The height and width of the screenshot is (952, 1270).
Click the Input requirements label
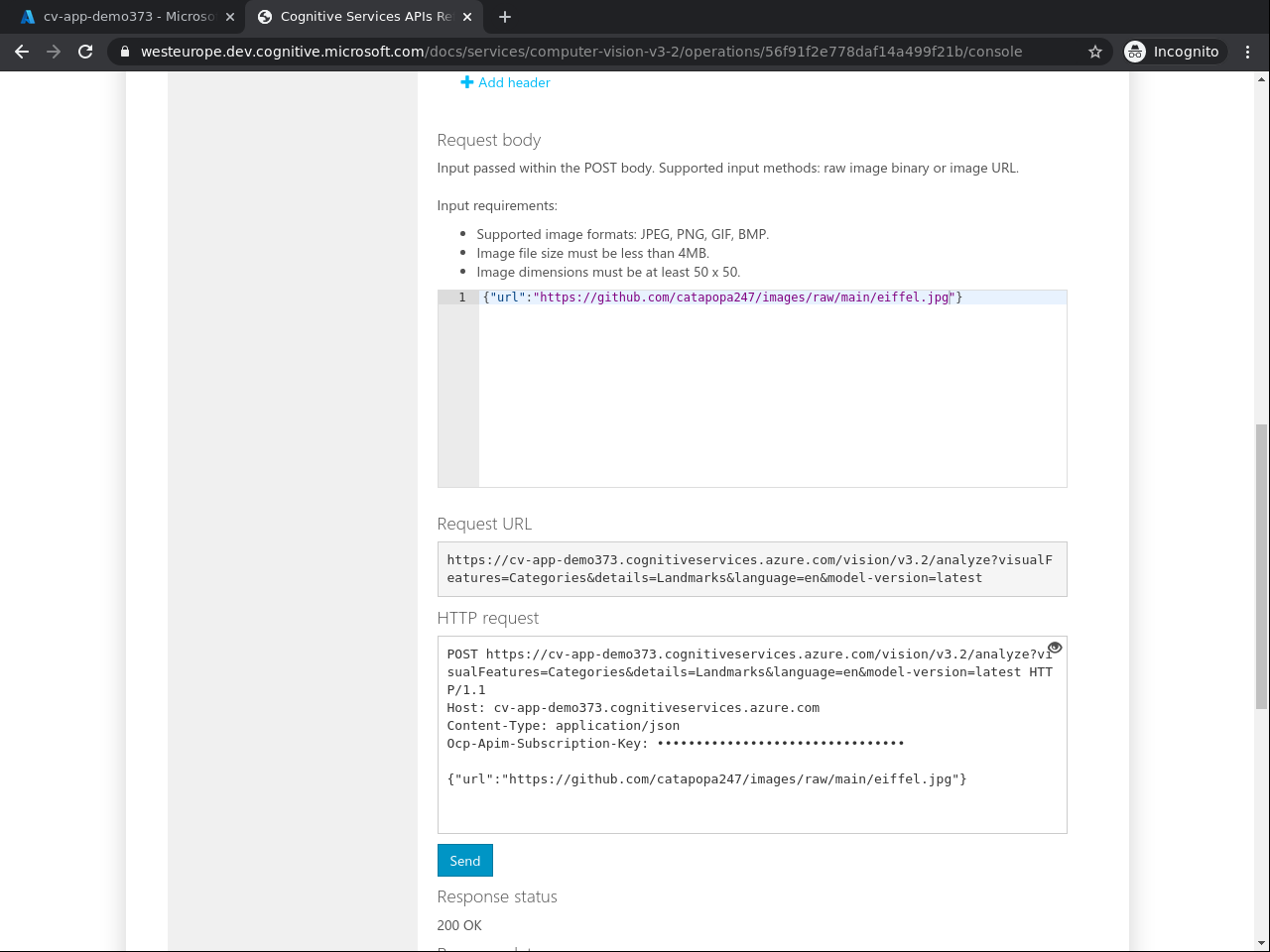point(497,205)
